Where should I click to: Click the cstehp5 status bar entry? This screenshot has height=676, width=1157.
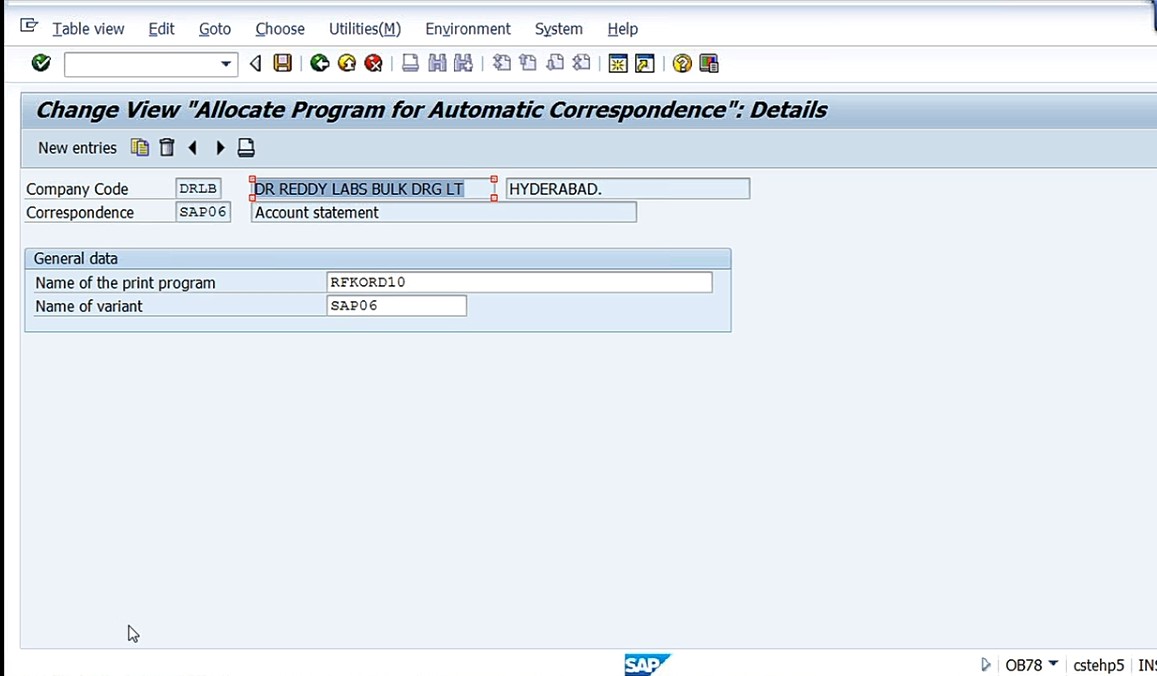pos(1099,665)
